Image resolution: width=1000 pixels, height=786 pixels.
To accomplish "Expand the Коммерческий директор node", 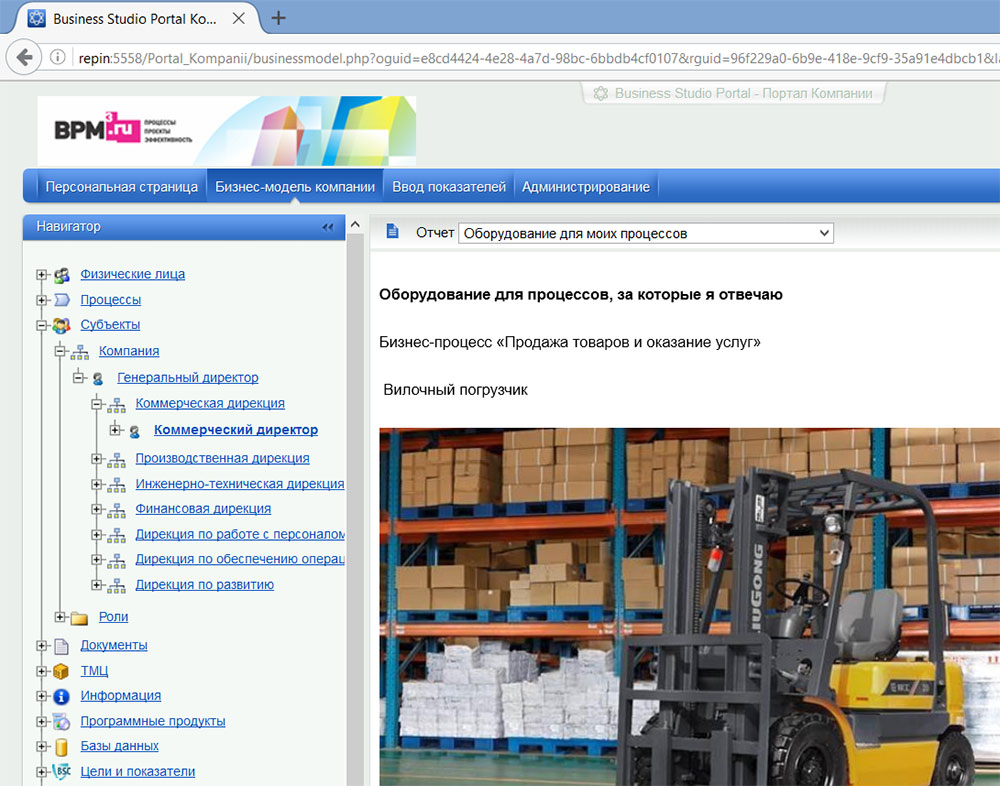I will click(116, 431).
